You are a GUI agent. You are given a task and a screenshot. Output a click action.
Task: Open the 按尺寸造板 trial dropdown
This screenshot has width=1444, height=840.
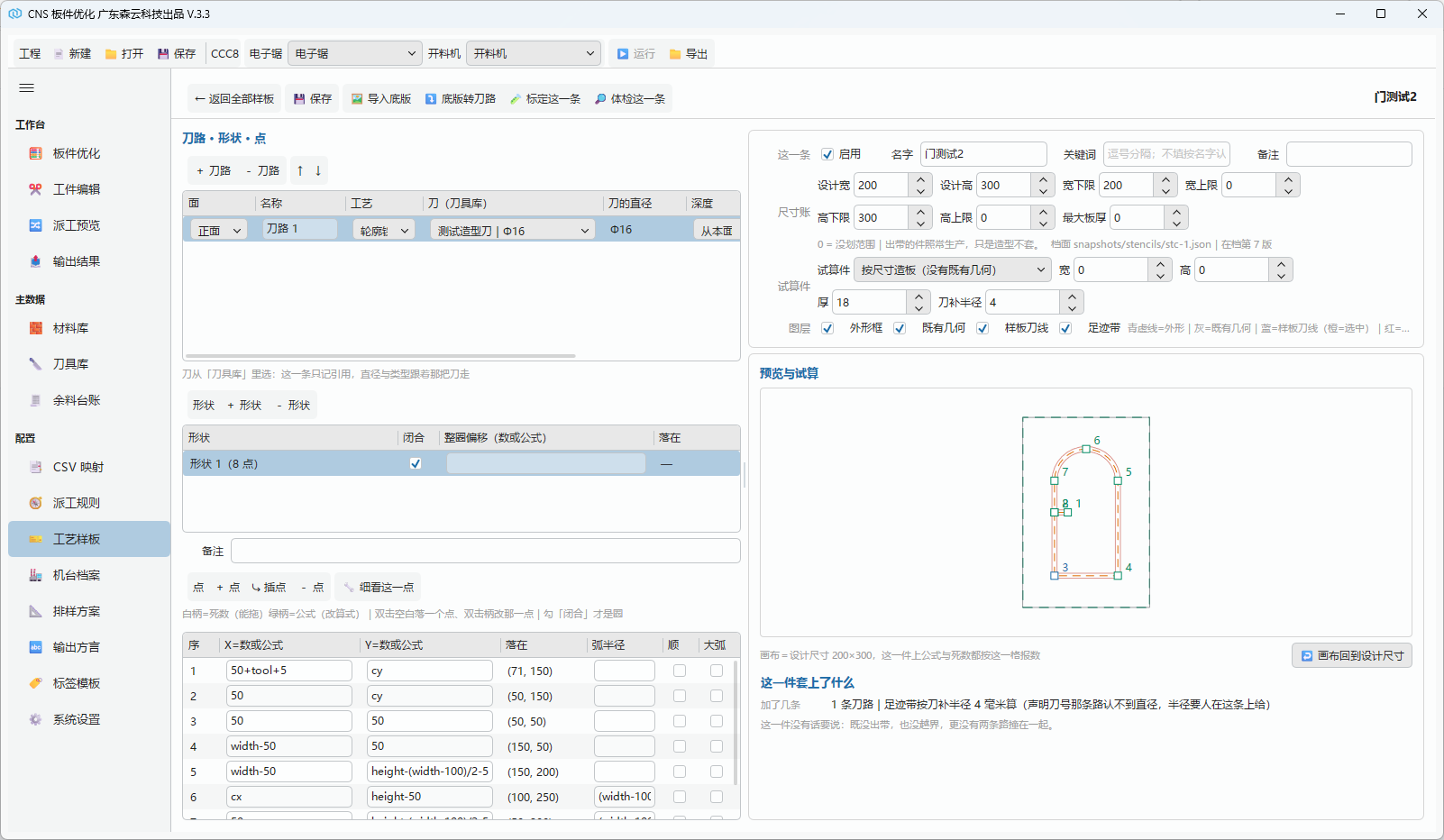click(953, 269)
